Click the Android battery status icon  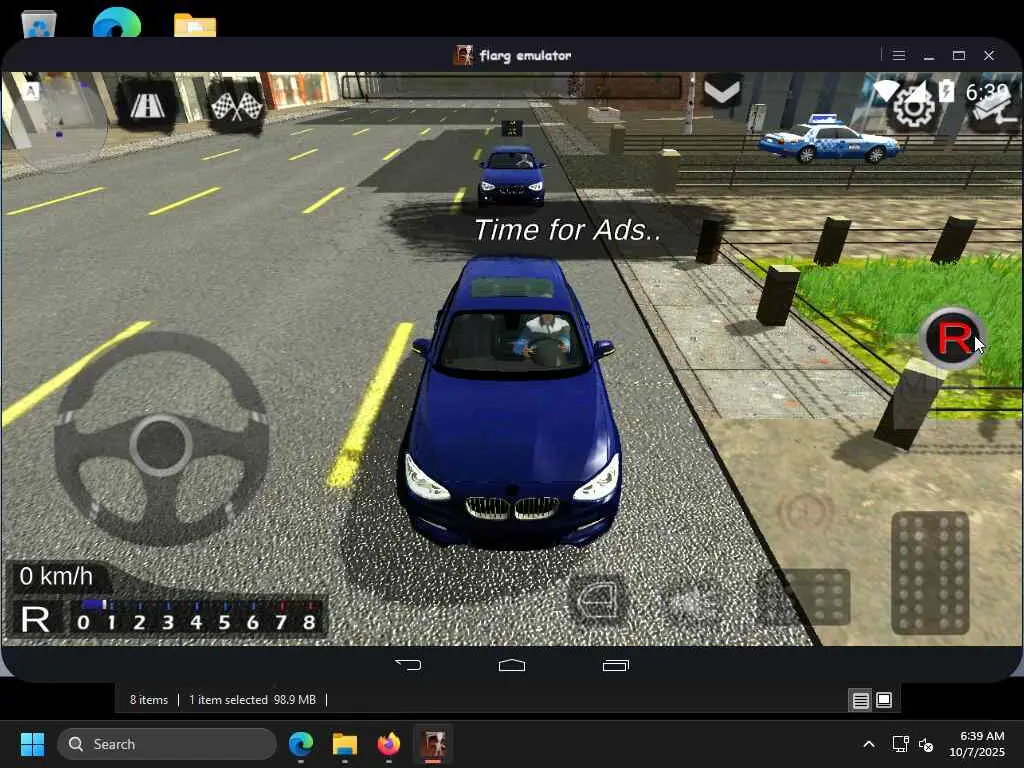point(947,90)
